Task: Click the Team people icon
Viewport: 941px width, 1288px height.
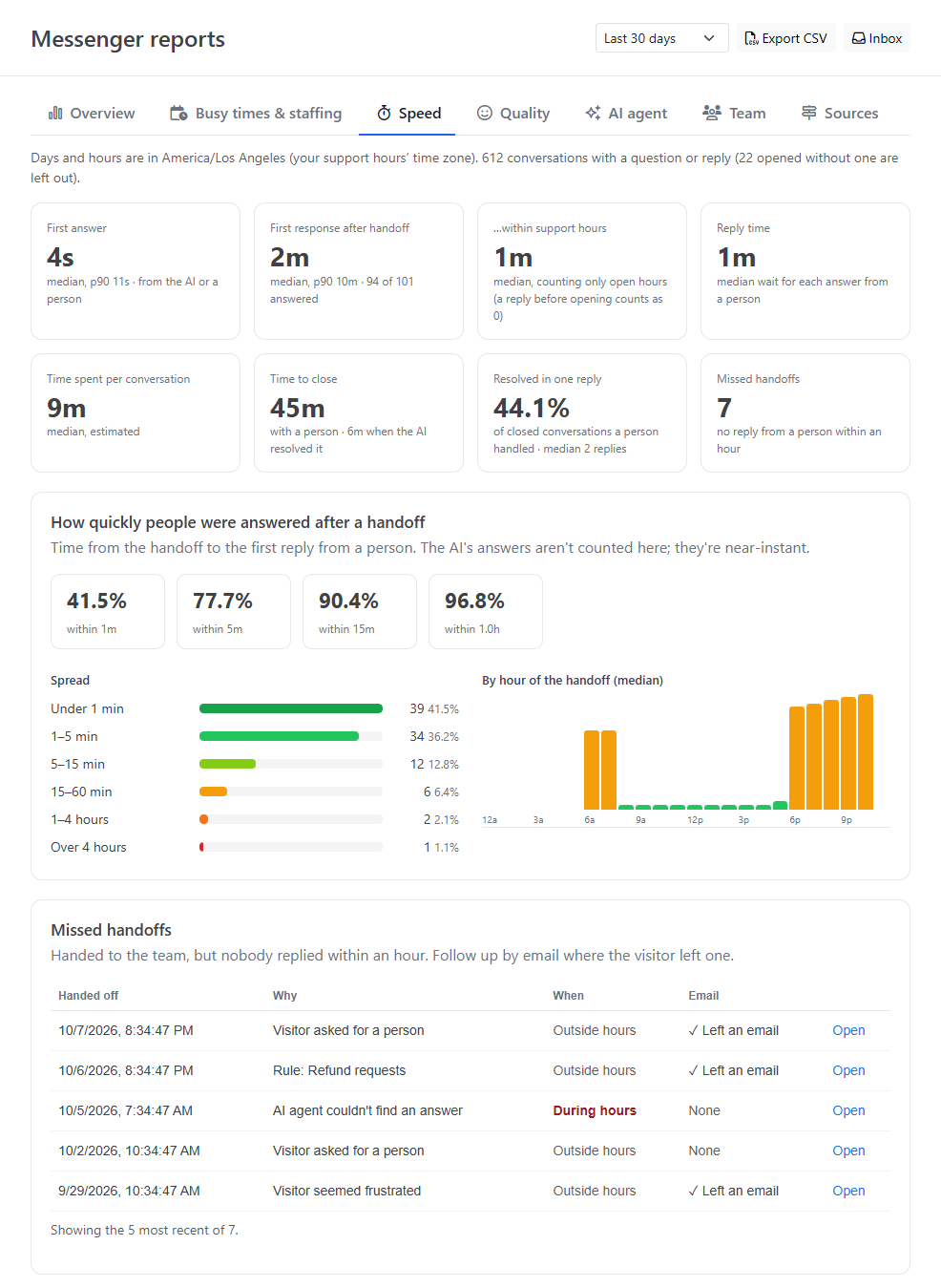Action: coord(712,113)
